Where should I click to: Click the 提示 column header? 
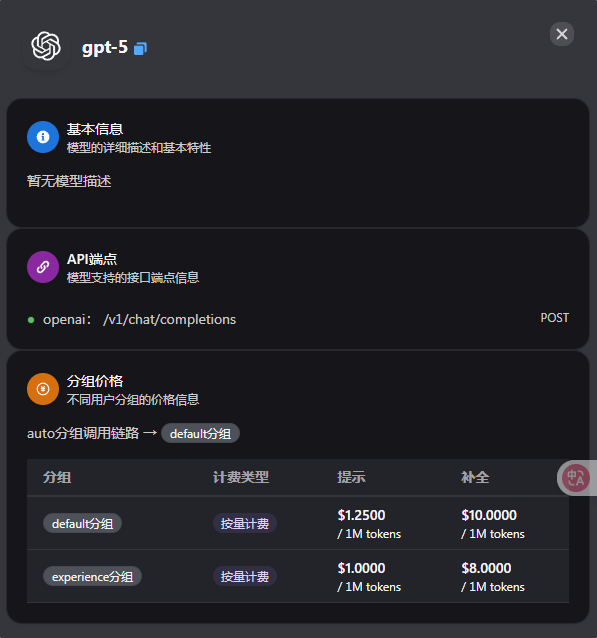pyautogui.click(x=351, y=477)
